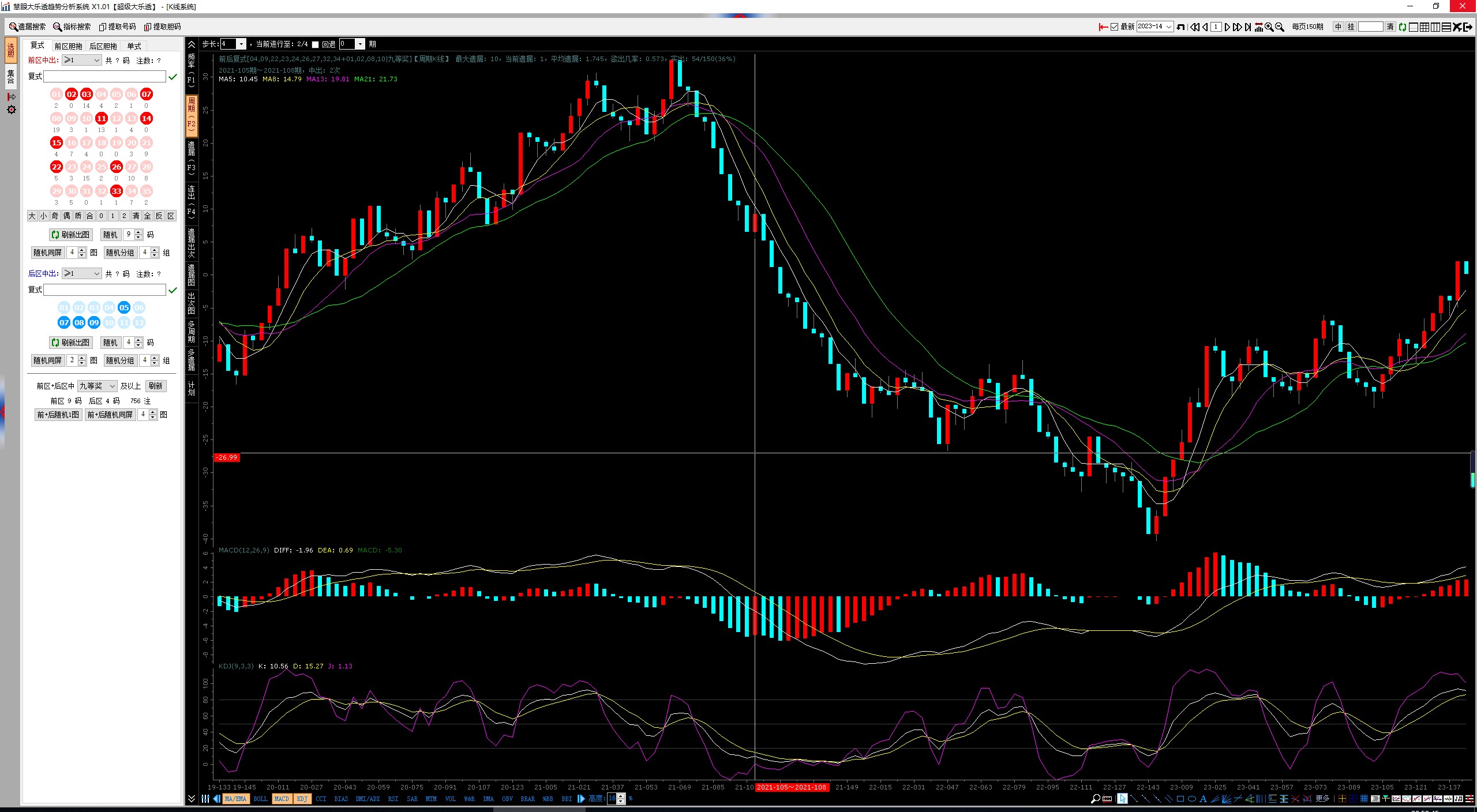The image size is (1477, 812).
Task: Click the fast rewind double-arrow icon
Action: [x=1195, y=27]
